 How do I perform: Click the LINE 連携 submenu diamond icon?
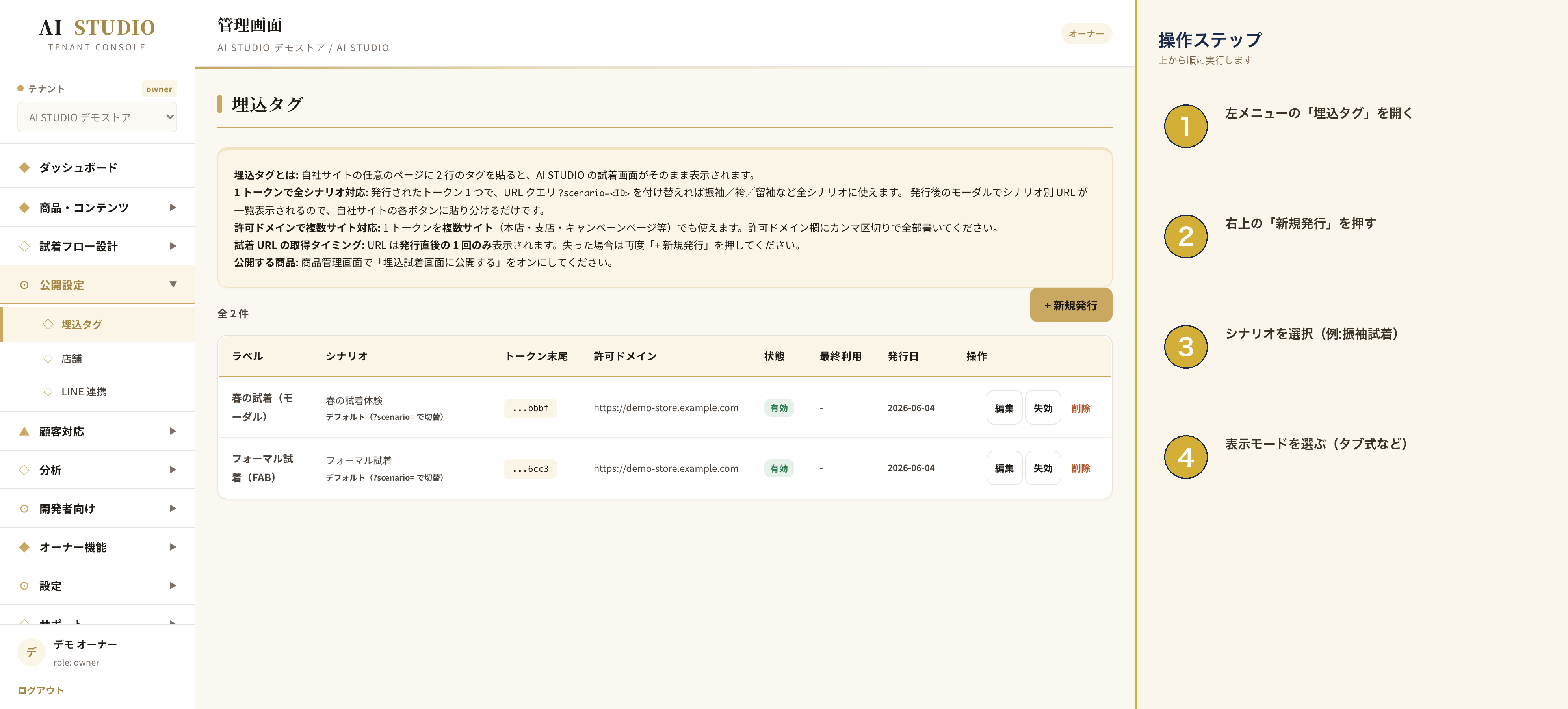[x=48, y=392]
